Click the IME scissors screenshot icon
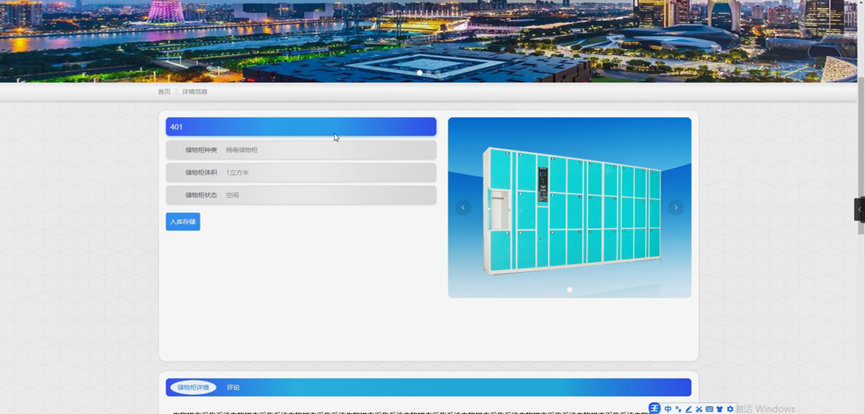Image resolution: width=865 pixels, height=414 pixels. point(699,409)
